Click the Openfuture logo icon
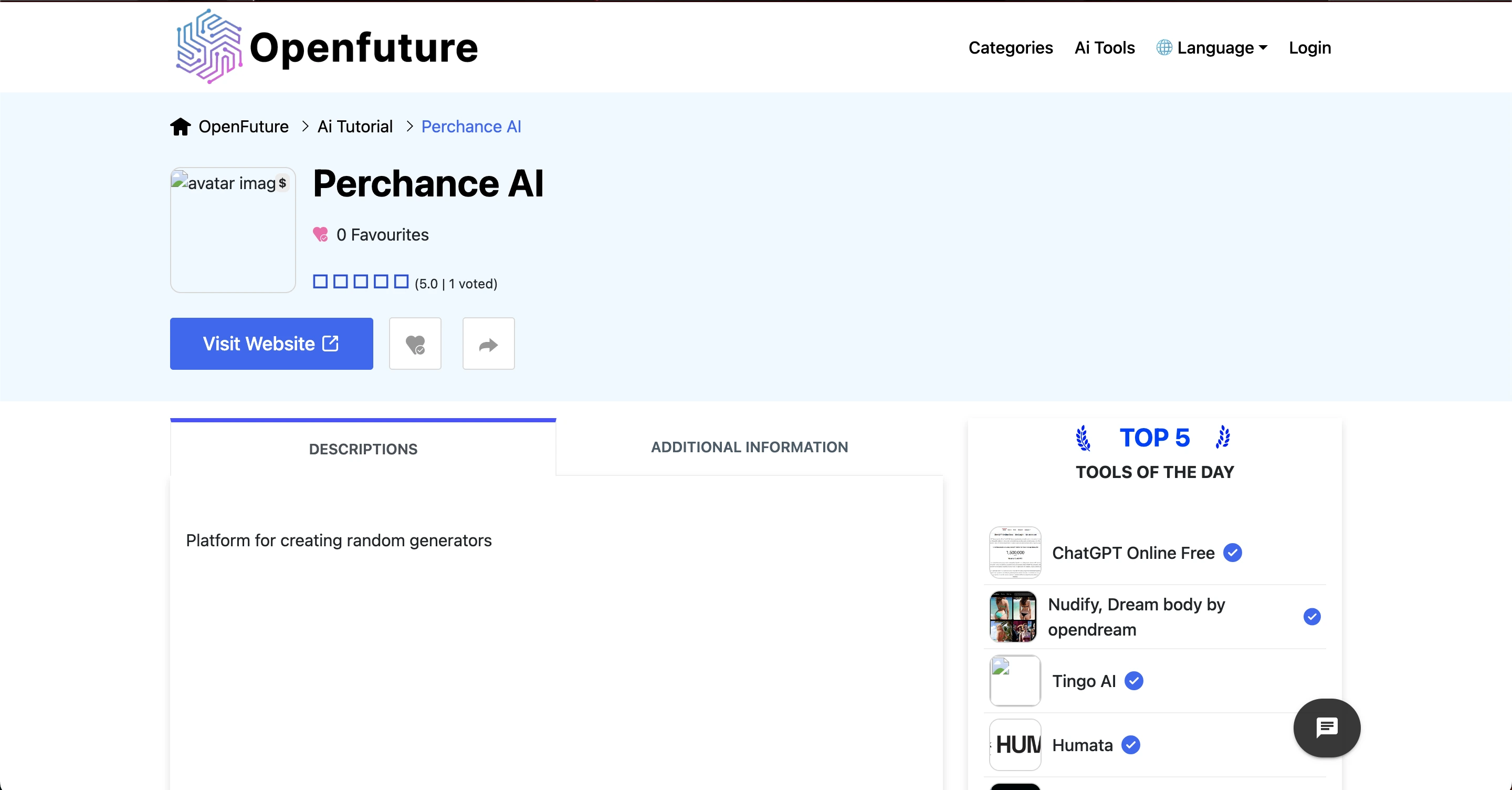The width and height of the screenshot is (1512, 790). (x=209, y=46)
